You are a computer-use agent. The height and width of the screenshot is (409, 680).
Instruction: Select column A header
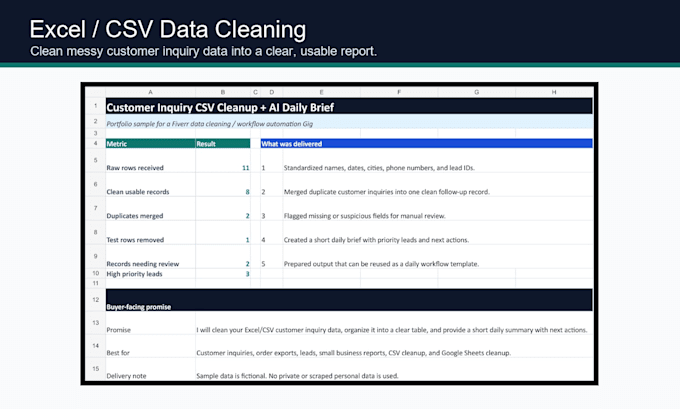pyautogui.click(x=150, y=92)
